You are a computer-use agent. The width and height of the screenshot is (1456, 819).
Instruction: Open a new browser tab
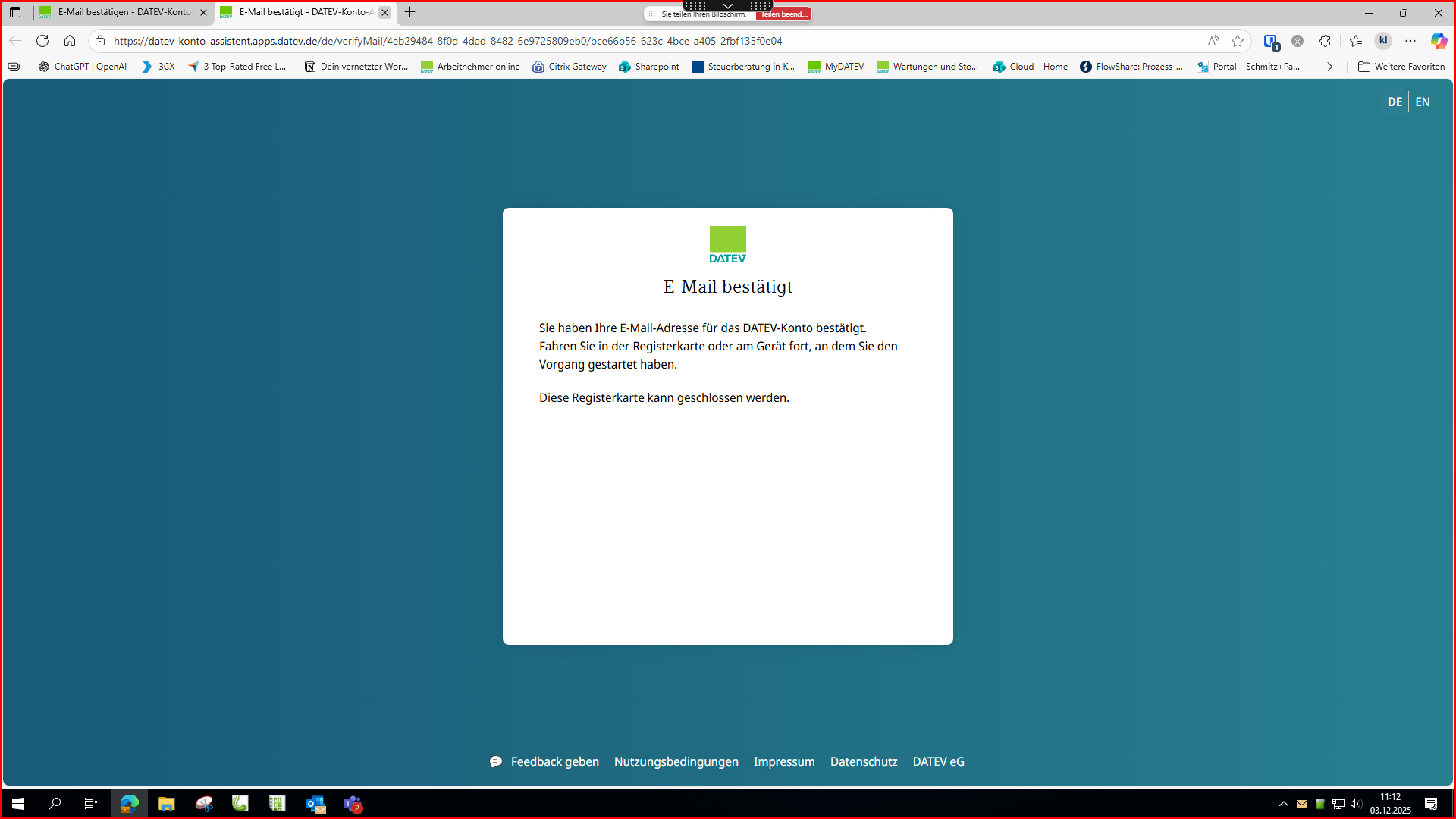410,12
